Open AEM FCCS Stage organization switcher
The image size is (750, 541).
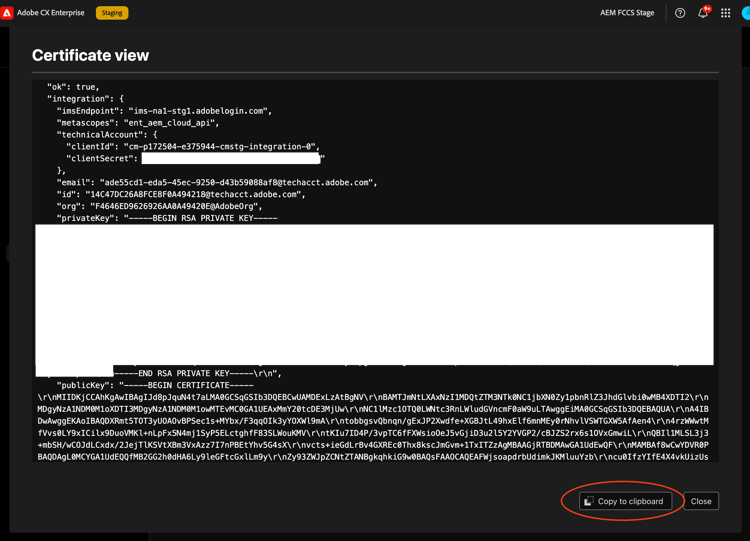[x=627, y=13]
